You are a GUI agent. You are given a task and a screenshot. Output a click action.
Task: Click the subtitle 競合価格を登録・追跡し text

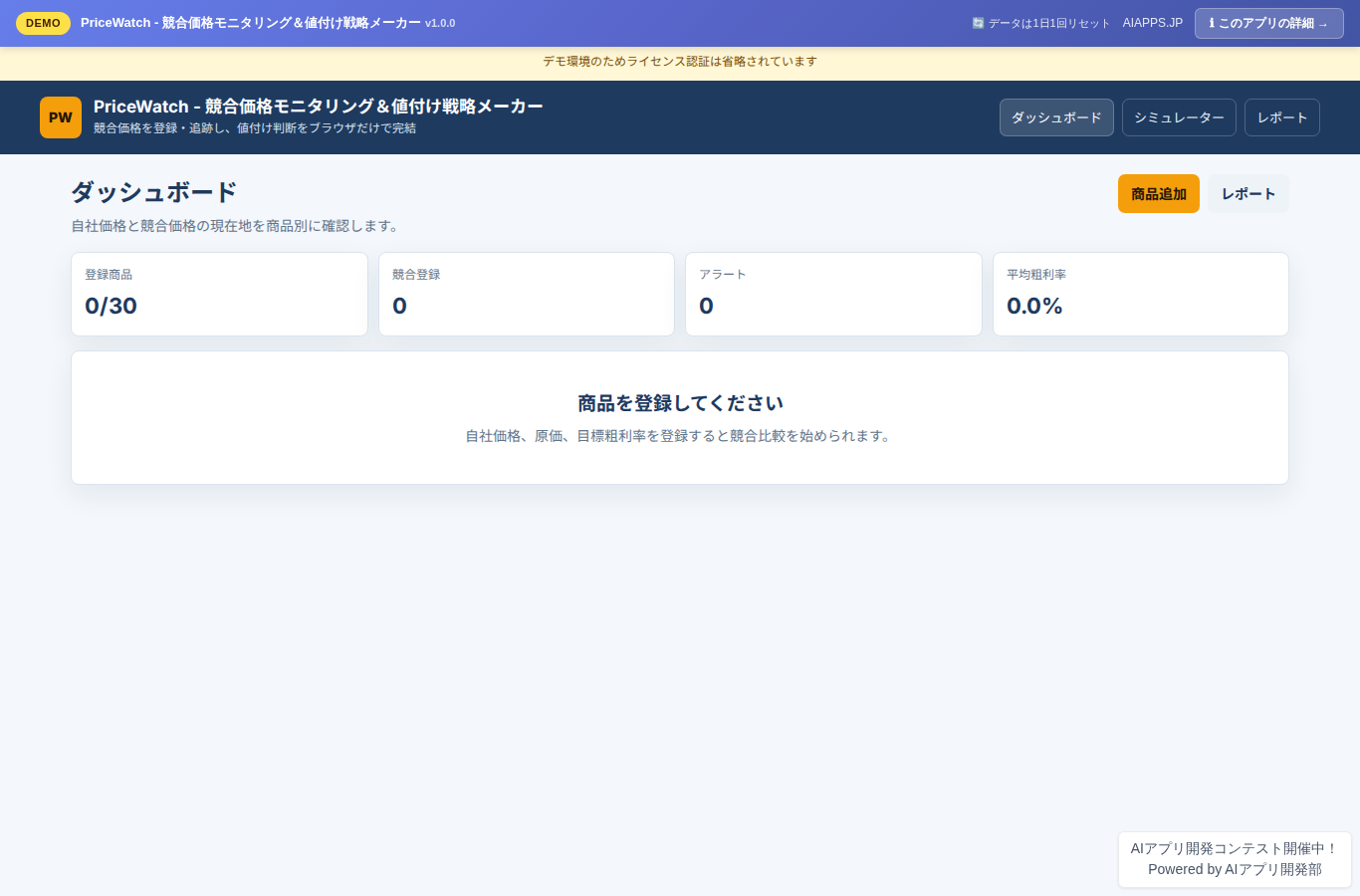[255, 128]
